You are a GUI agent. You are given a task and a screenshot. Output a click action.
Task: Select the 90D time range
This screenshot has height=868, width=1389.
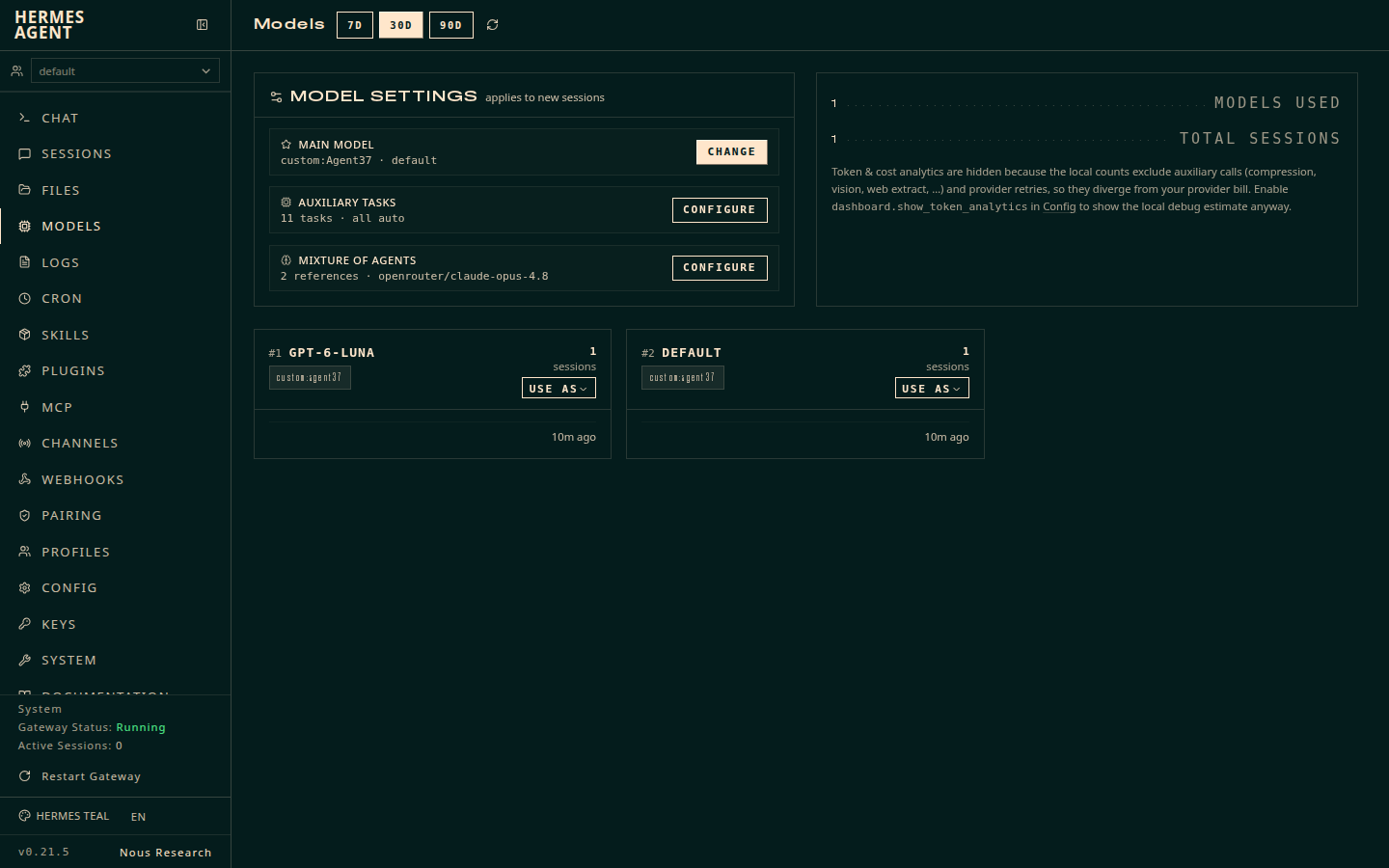[451, 25]
